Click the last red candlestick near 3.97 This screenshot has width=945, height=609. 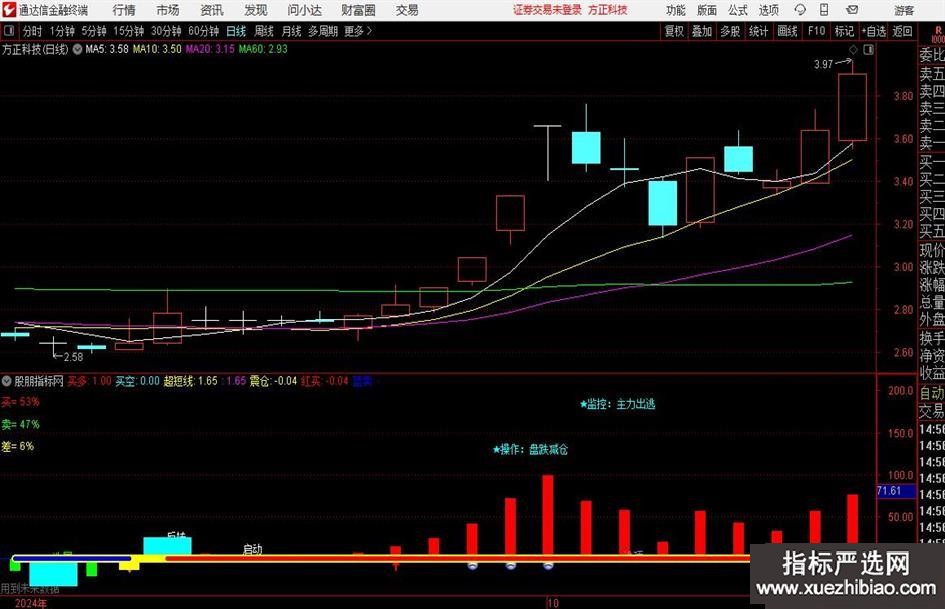(852, 107)
